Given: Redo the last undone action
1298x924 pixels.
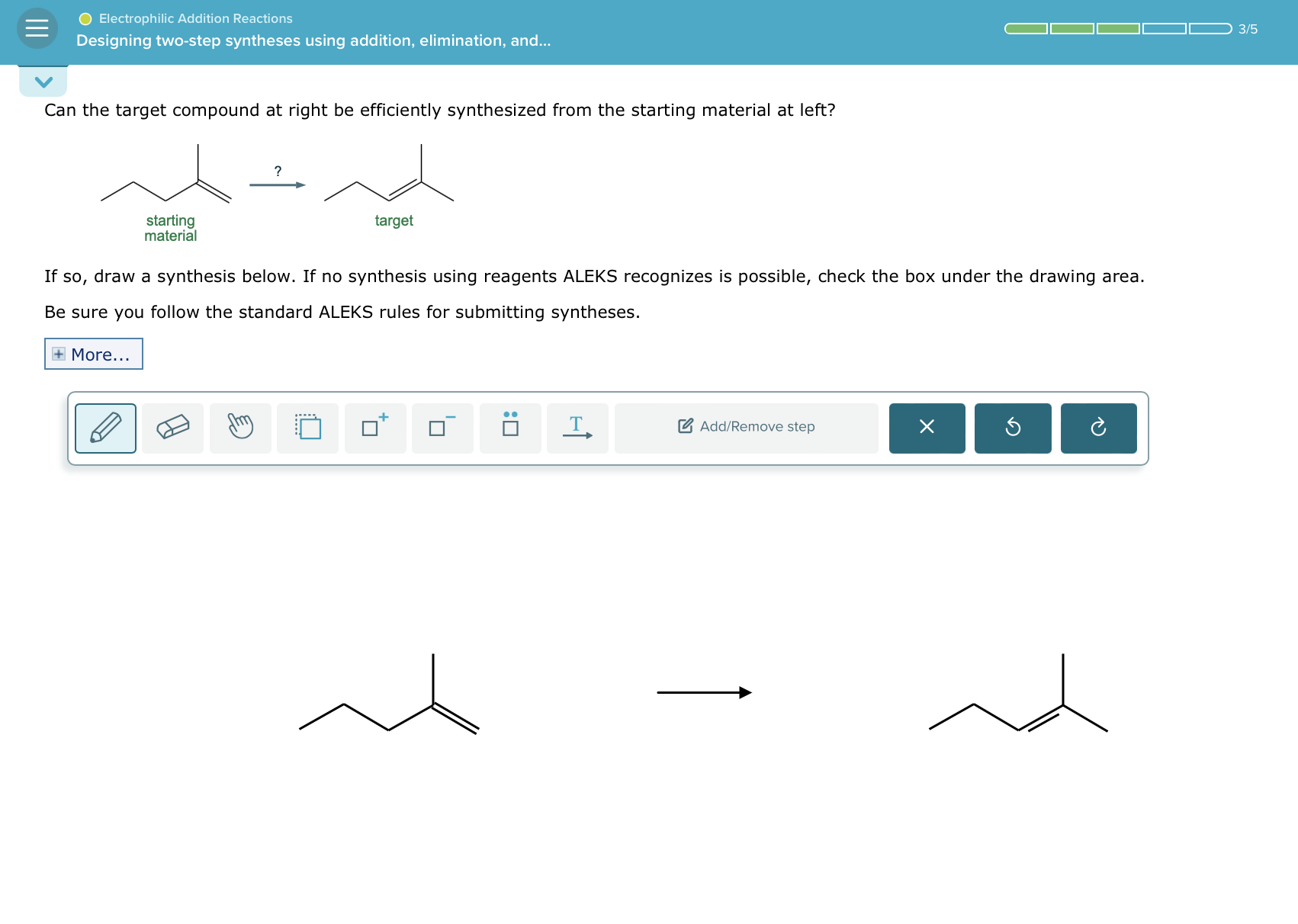Looking at the screenshot, I should (1099, 428).
